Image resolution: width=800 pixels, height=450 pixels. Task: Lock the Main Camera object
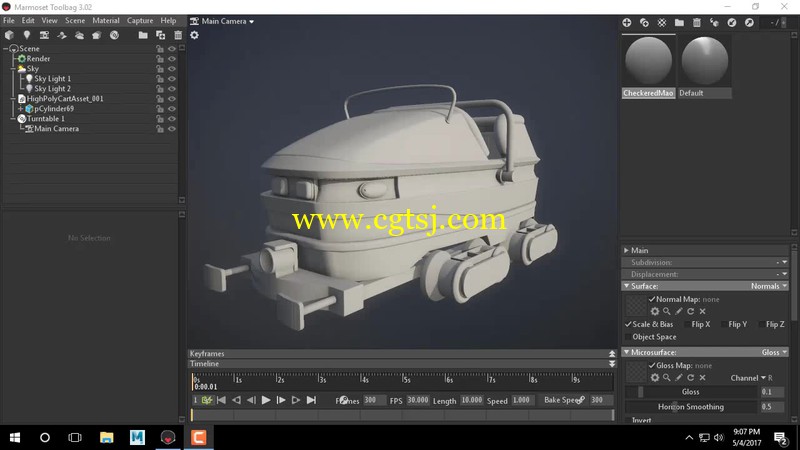[x=160, y=129]
